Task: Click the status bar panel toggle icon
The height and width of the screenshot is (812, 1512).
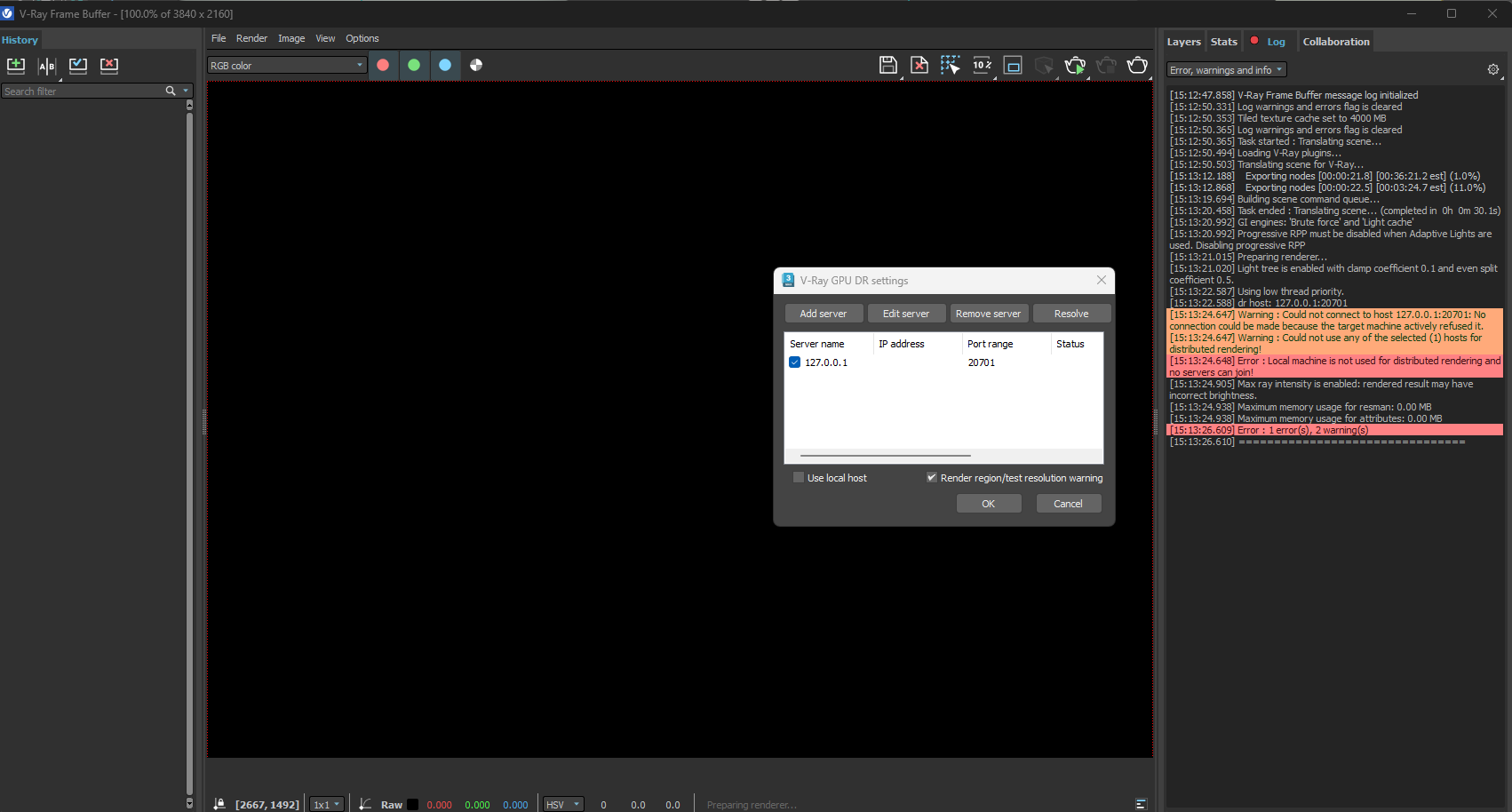Action: point(1142,804)
